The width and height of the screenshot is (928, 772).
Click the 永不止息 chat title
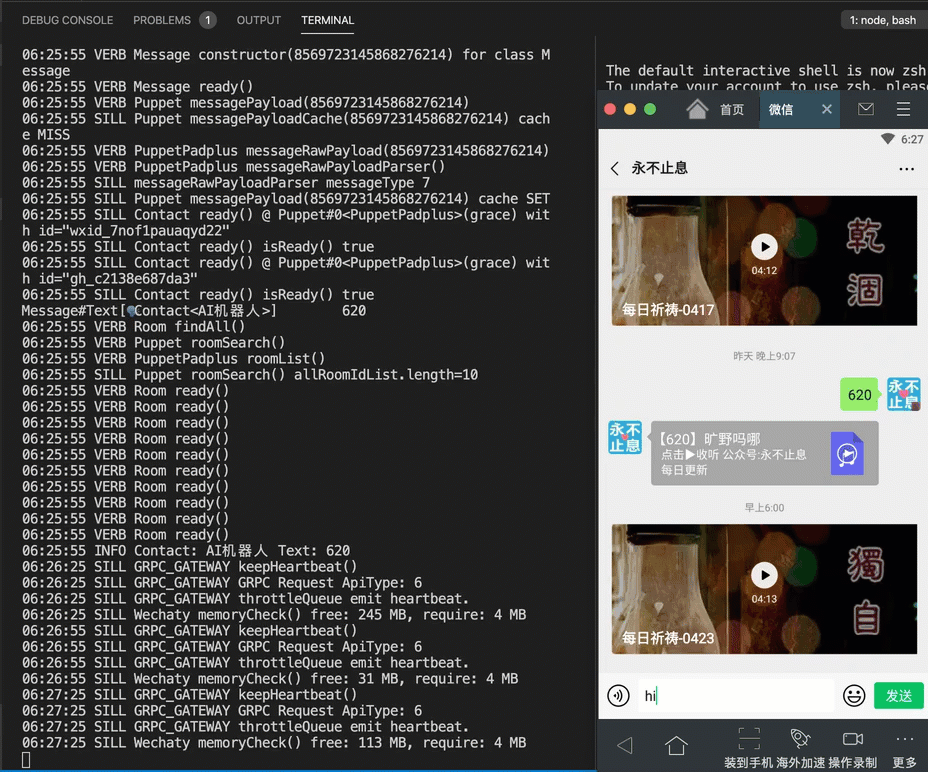(x=659, y=168)
